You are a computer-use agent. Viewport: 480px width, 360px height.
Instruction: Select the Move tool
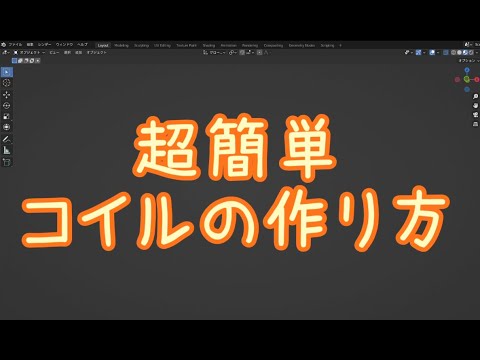pyautogui.click(x=7, y=95)
